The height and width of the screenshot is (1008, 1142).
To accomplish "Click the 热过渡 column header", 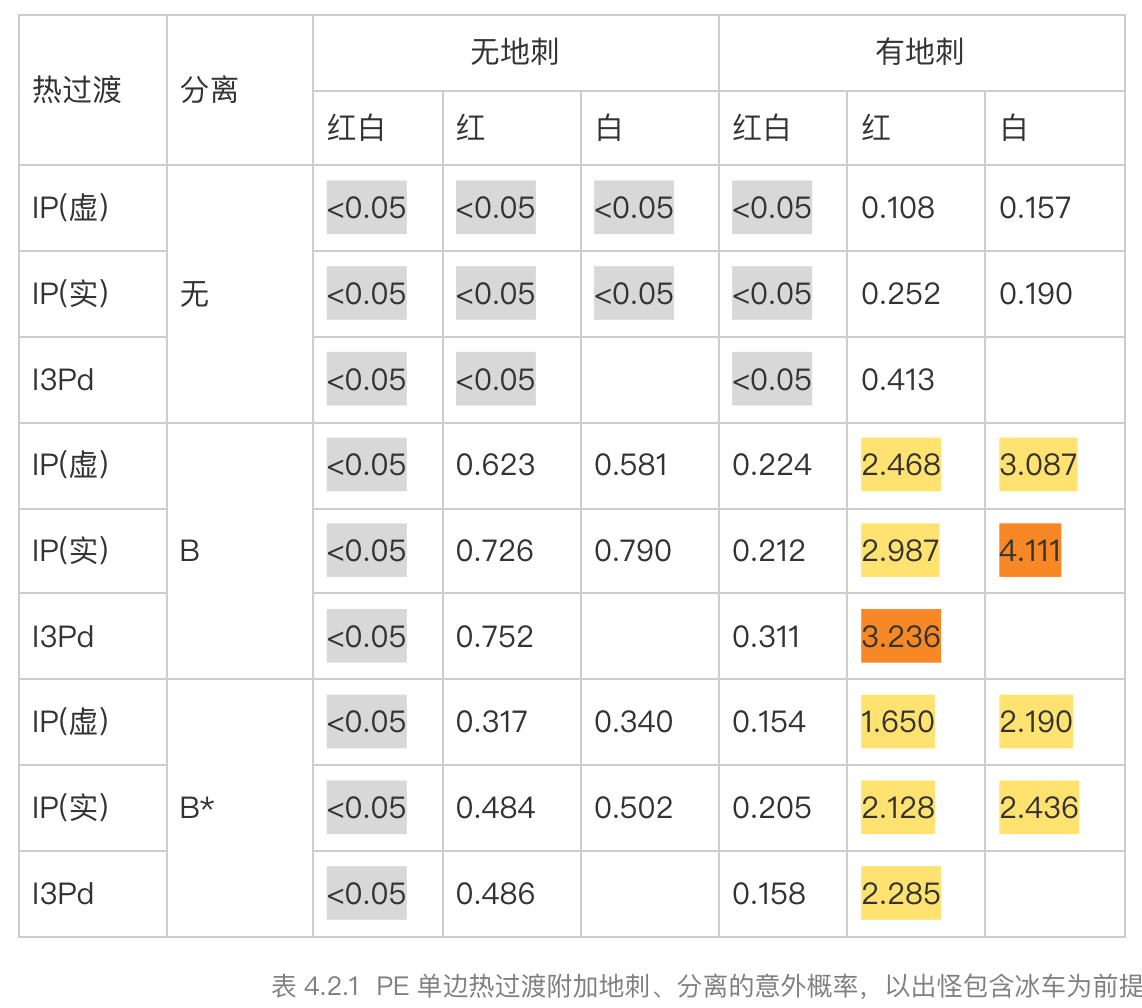I will [77, 90].
